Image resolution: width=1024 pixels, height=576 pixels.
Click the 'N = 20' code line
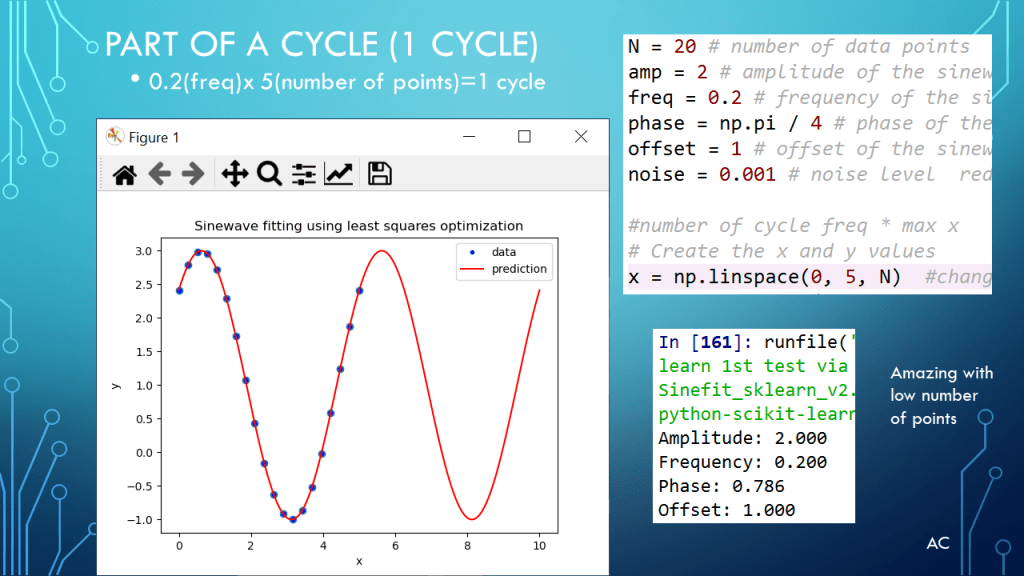(x=663, y=47)
